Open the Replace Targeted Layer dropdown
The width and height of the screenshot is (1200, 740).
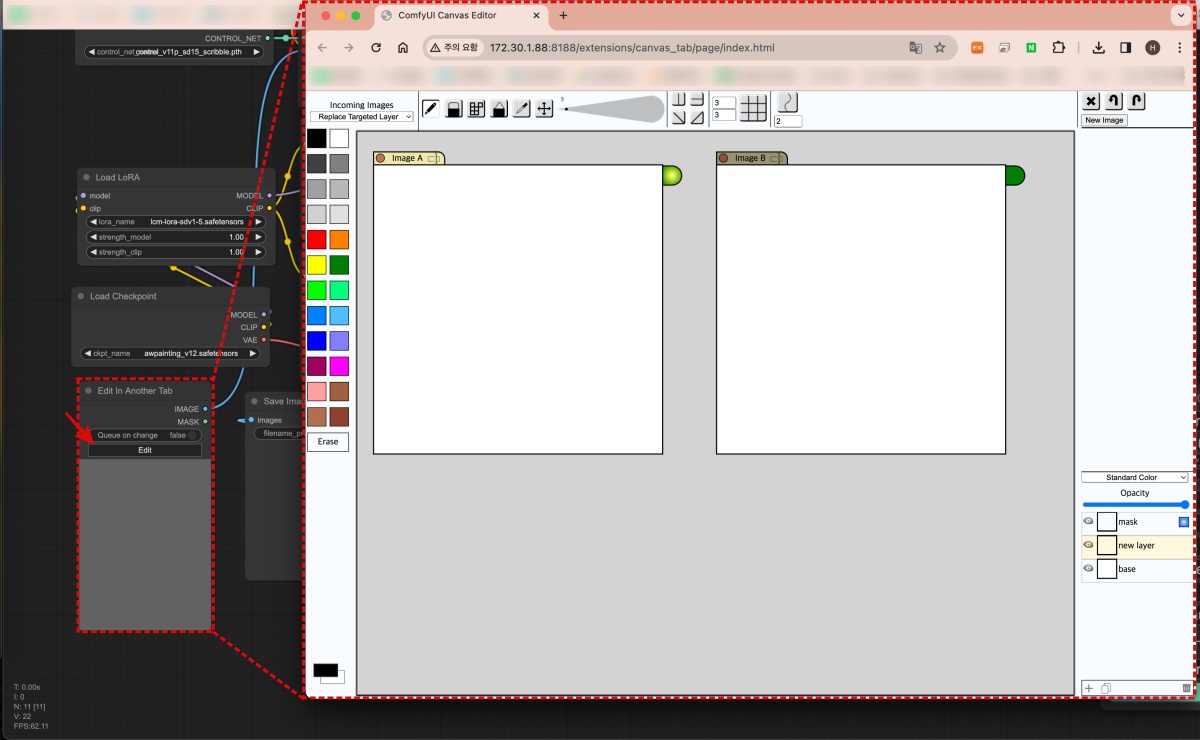point(362,117)
